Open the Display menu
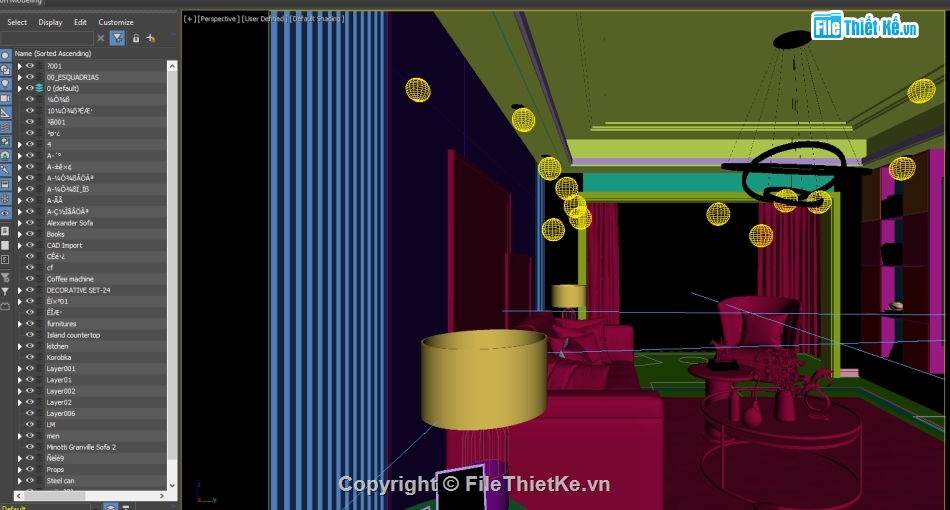Viewport: 950px width, 510px height. point(50,22)
